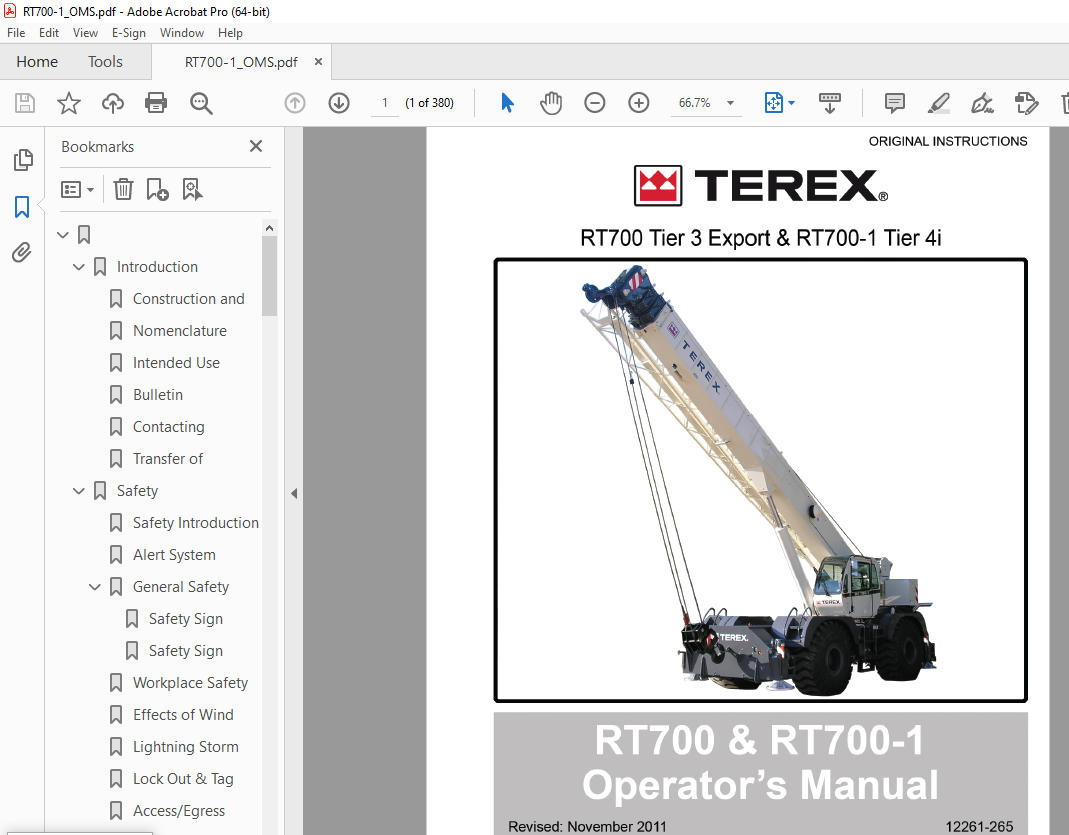Open the Safety bookmark
Screen dimensions: 1069x835
pos(137,491)
